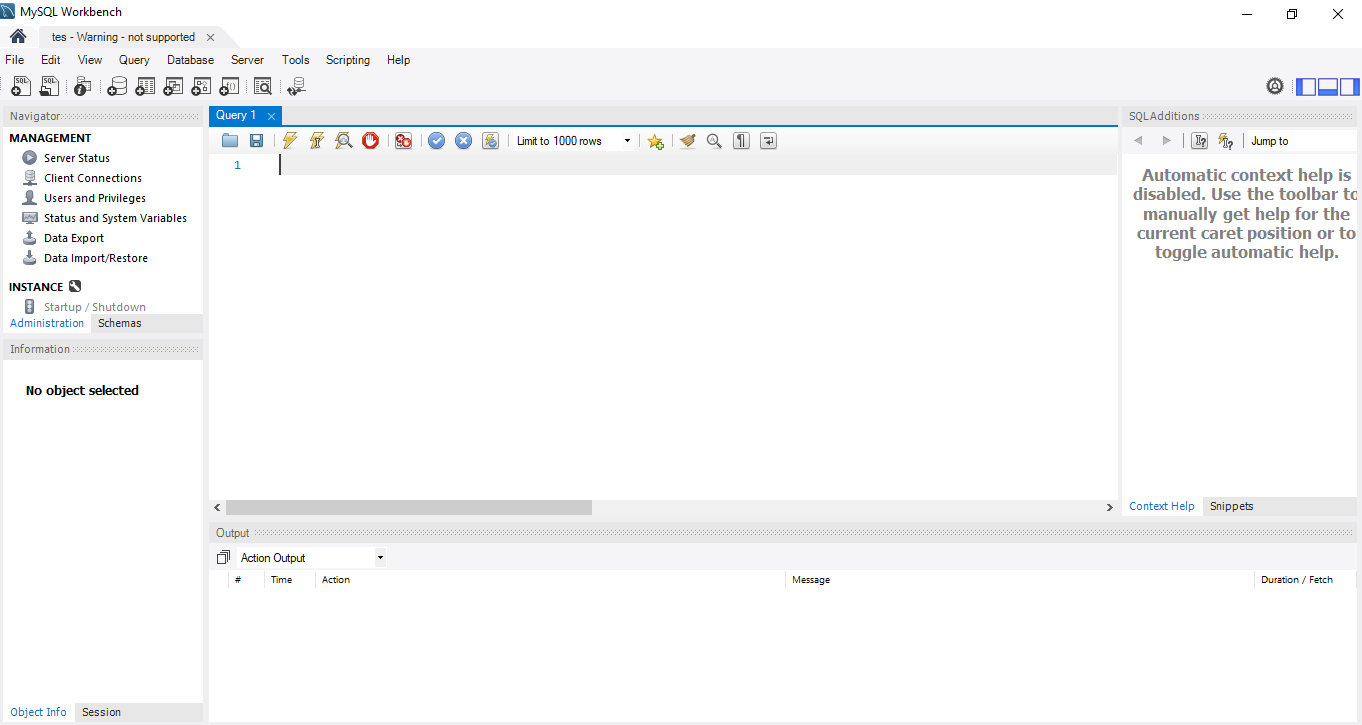Toggle the right SQL Additions sidebar panel

tap(1350, 87)
